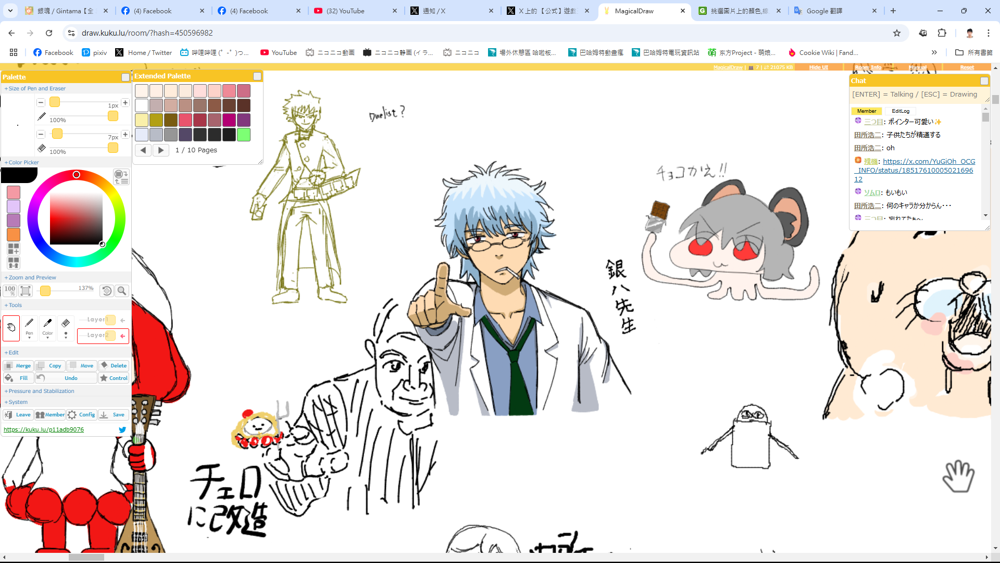
Task: Click the Delete button in Edit
Action: pos(114,365)
